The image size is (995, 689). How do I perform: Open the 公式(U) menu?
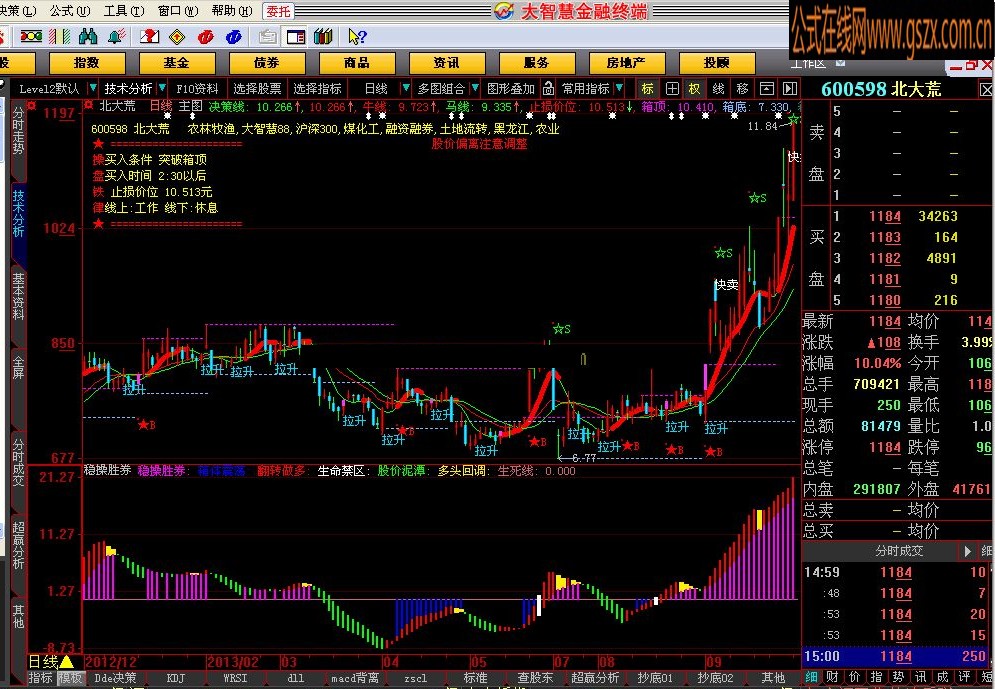pyautogui.click(x=70, y=10)
